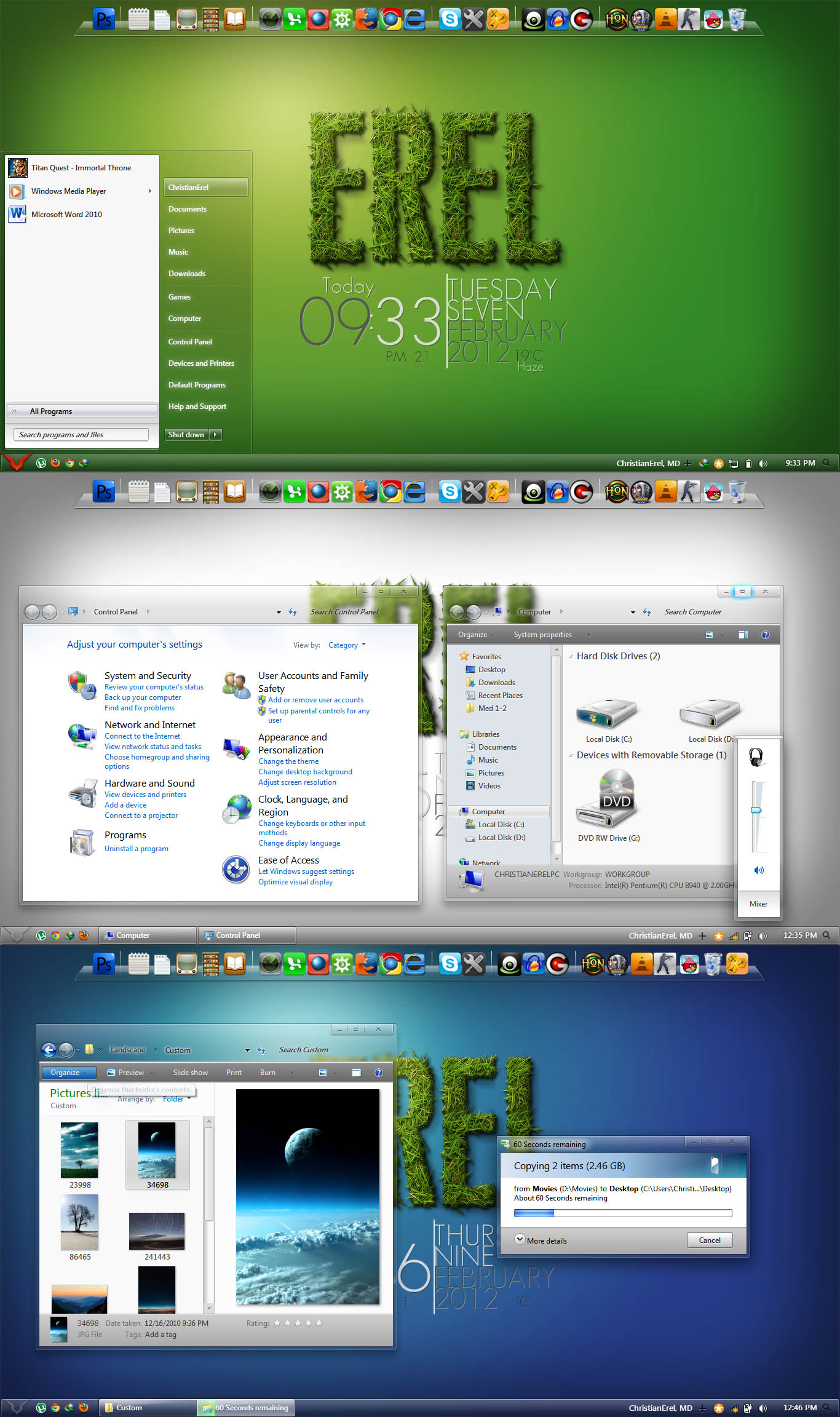840x1417 pixels.
Task: Open Games in the start menu
Action: pos(180,297)
